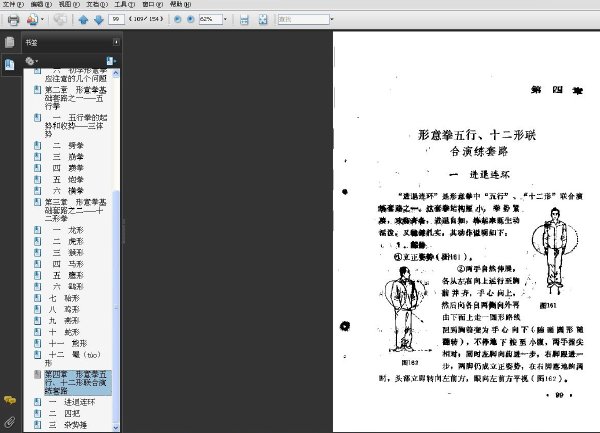The image size is (600, 433).
Task: Click the new bookmark icon
Action: pyautogui.click(x=111, y=61)
